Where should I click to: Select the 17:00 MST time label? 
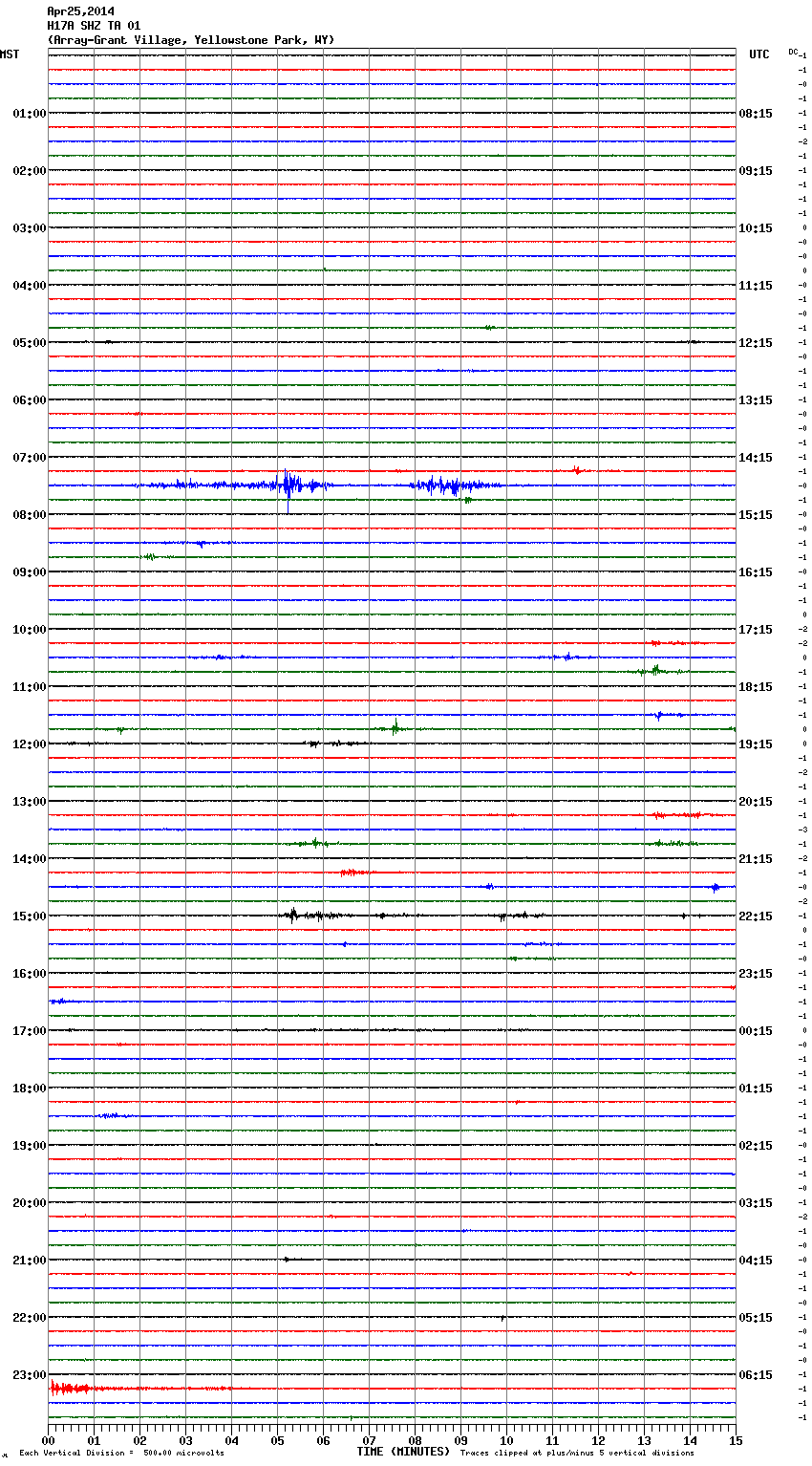(29, 1031)
